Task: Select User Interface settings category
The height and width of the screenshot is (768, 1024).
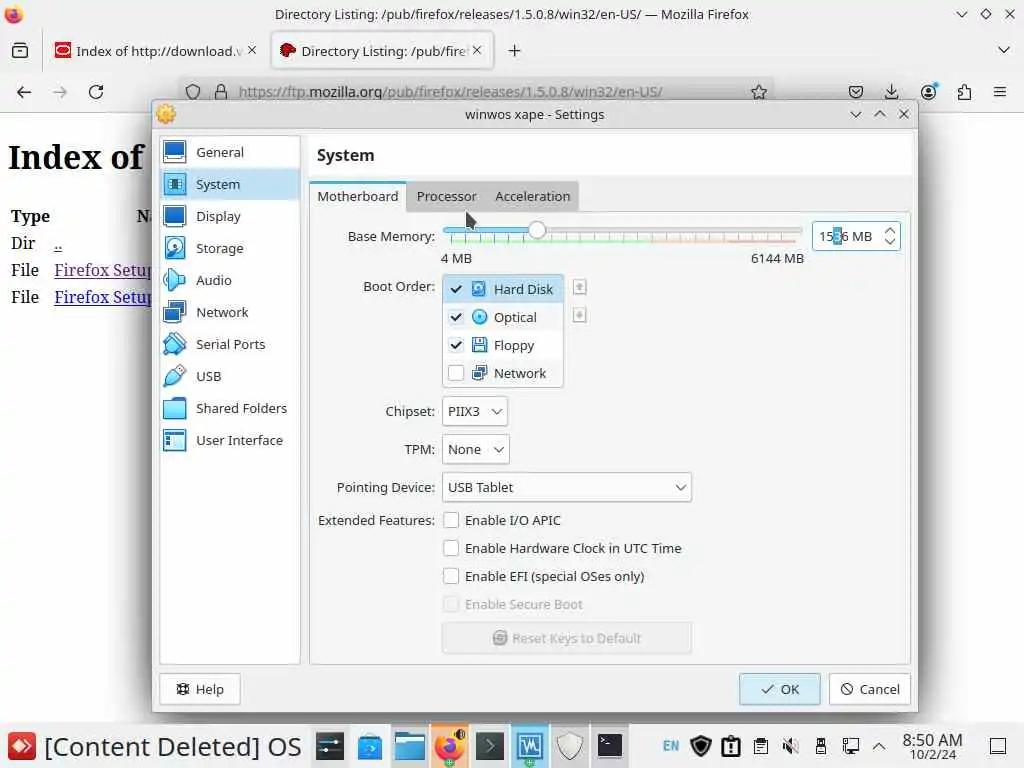Action: [229, 440]
